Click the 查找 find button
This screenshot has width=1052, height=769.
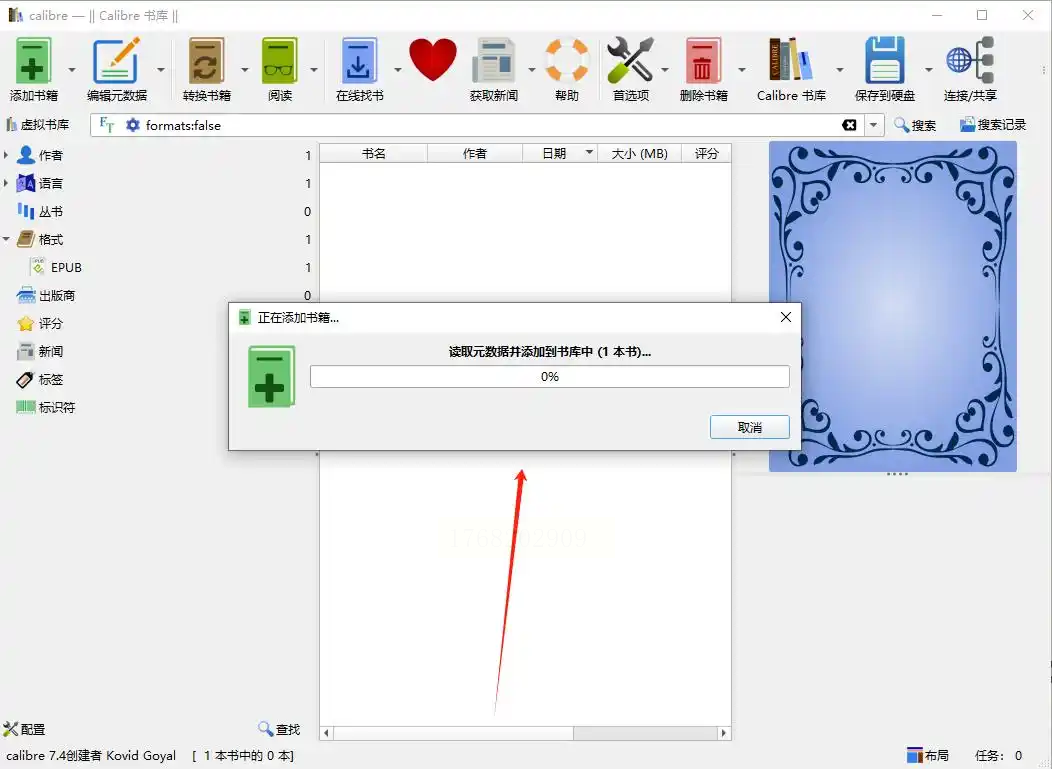click(279, 729)
